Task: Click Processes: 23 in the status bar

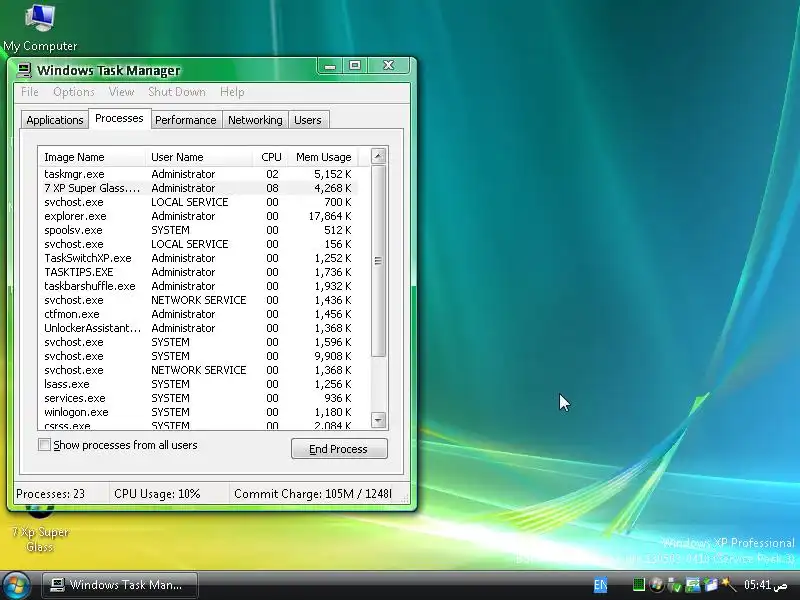Action: (x=51, y=494)
